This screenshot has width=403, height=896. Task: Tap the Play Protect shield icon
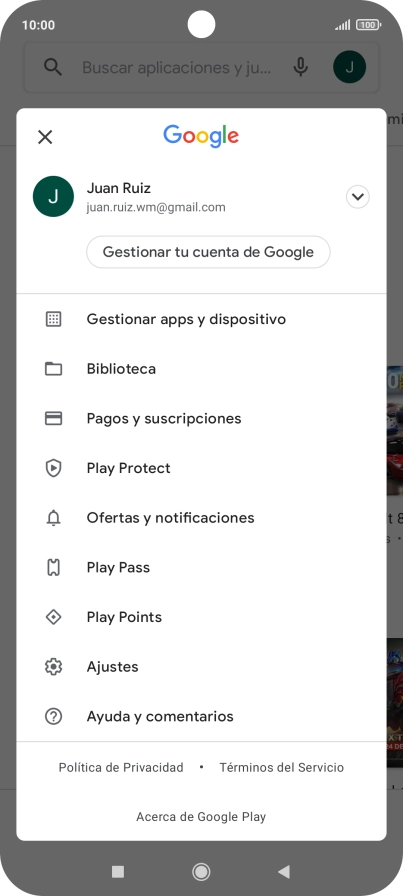53,468
